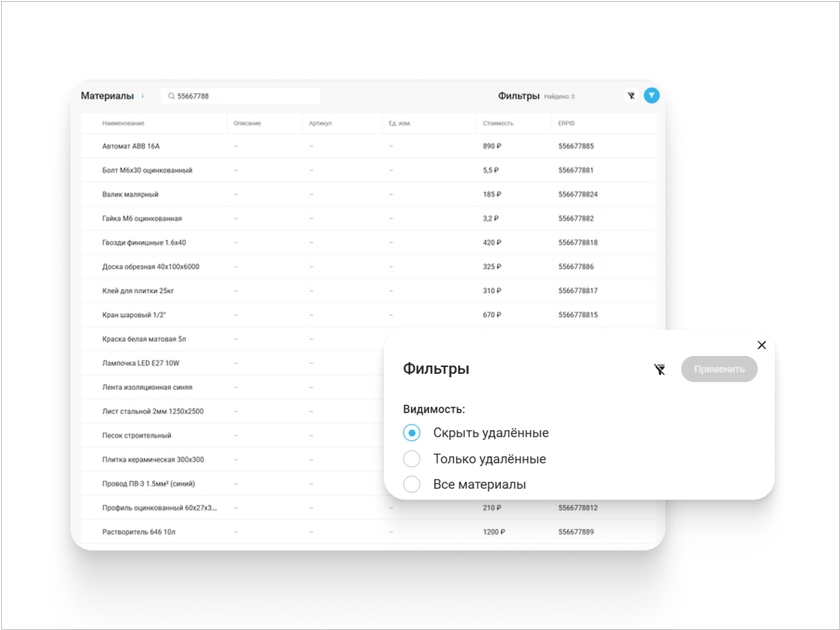This screenshot has height=630, width=840.
Task: Click the clear filters icon in table header
Action: click(x=631, y=96)
